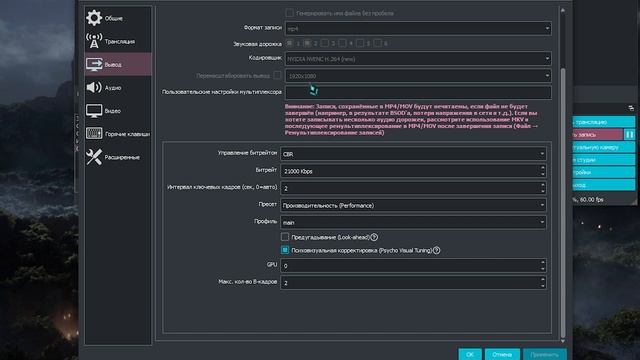Open the 1920x1080 rescale resolution dropdown

point(418,76)
